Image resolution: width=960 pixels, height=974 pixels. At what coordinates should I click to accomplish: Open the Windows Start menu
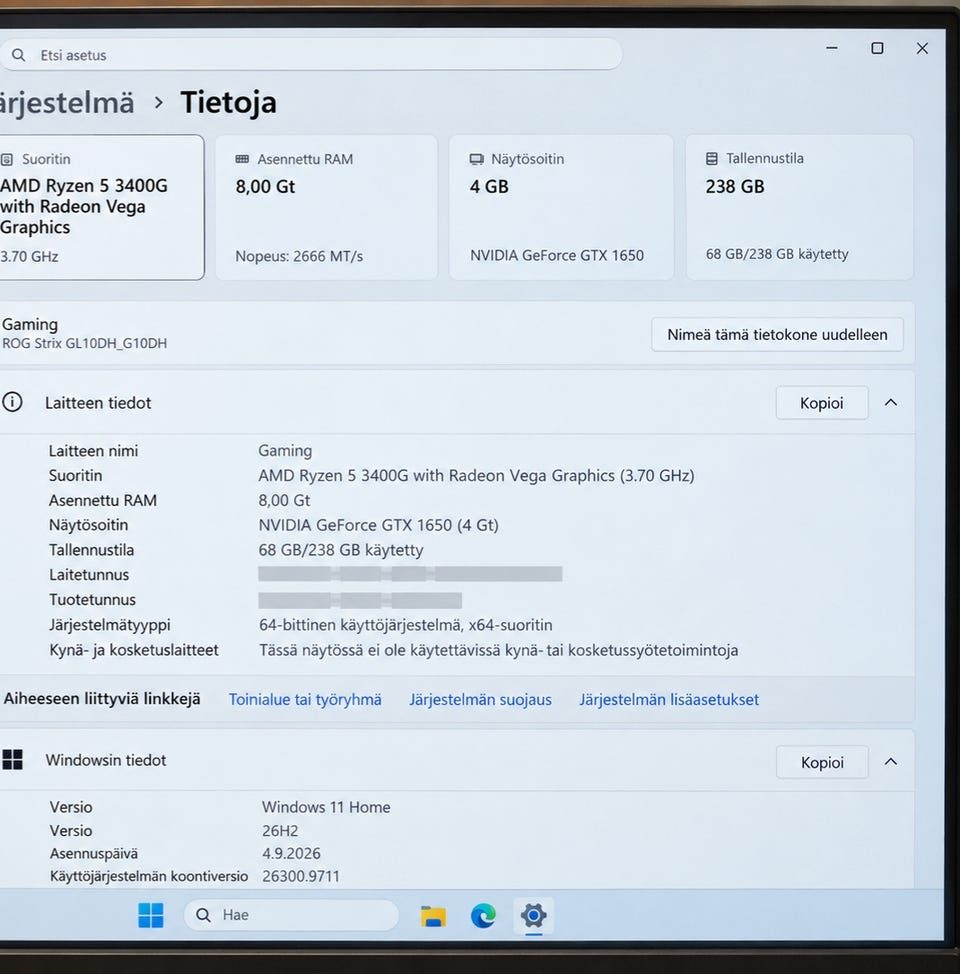[150, 915]
